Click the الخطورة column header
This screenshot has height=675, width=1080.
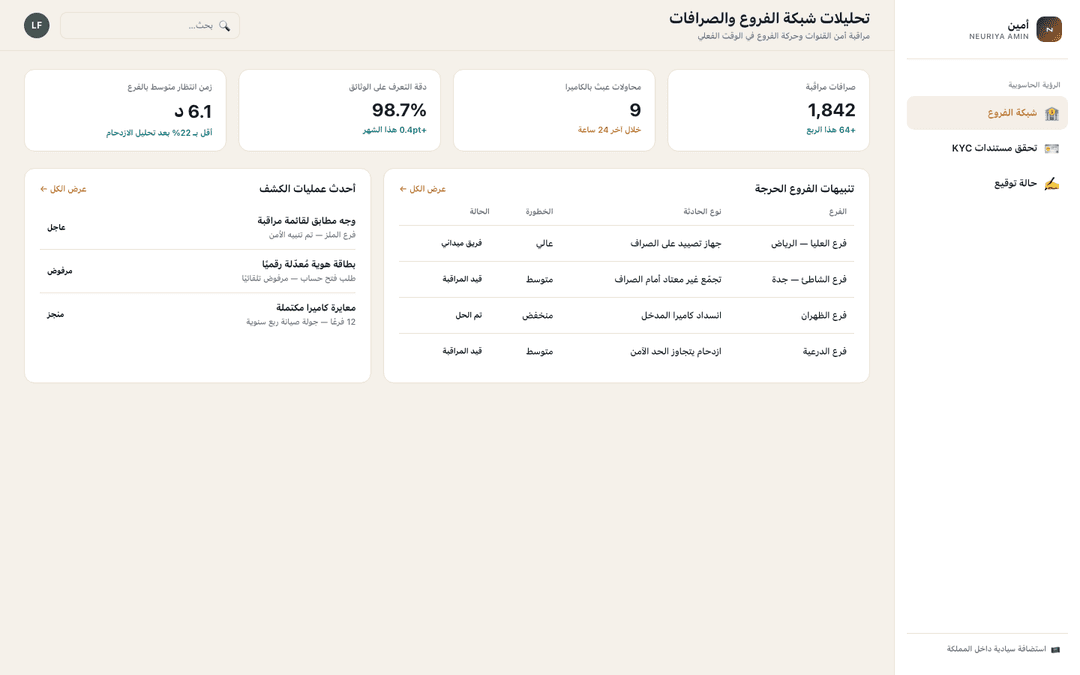click(x=539, y=212)
